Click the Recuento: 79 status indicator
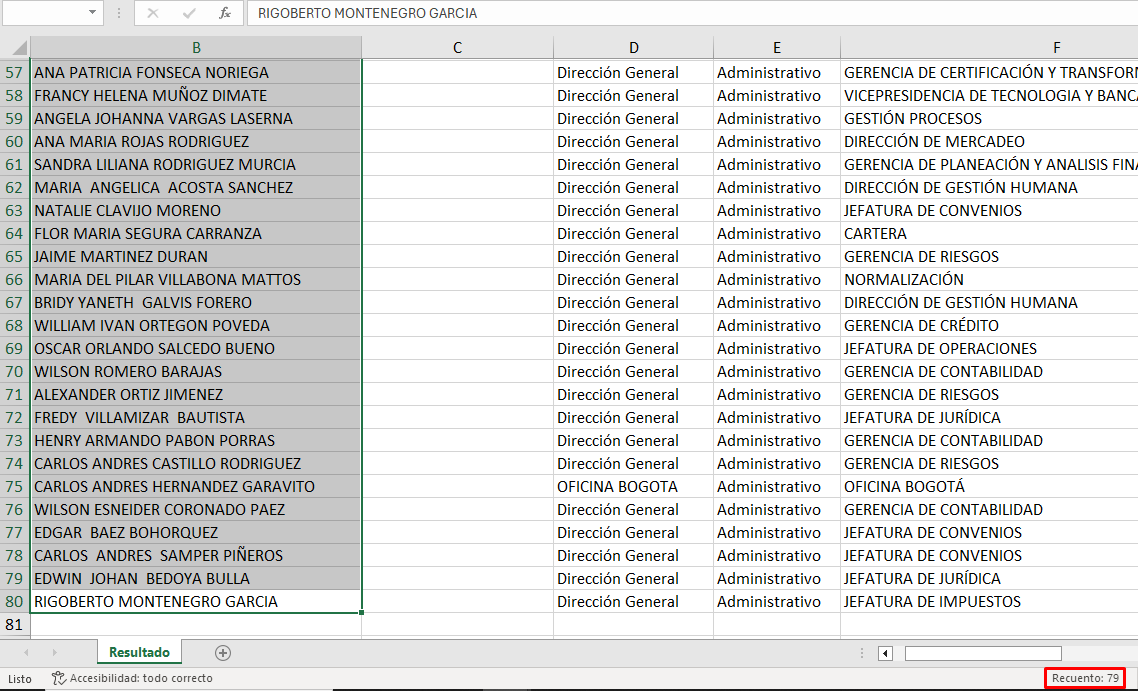 pyautogui.click(x=1085, y=678)
